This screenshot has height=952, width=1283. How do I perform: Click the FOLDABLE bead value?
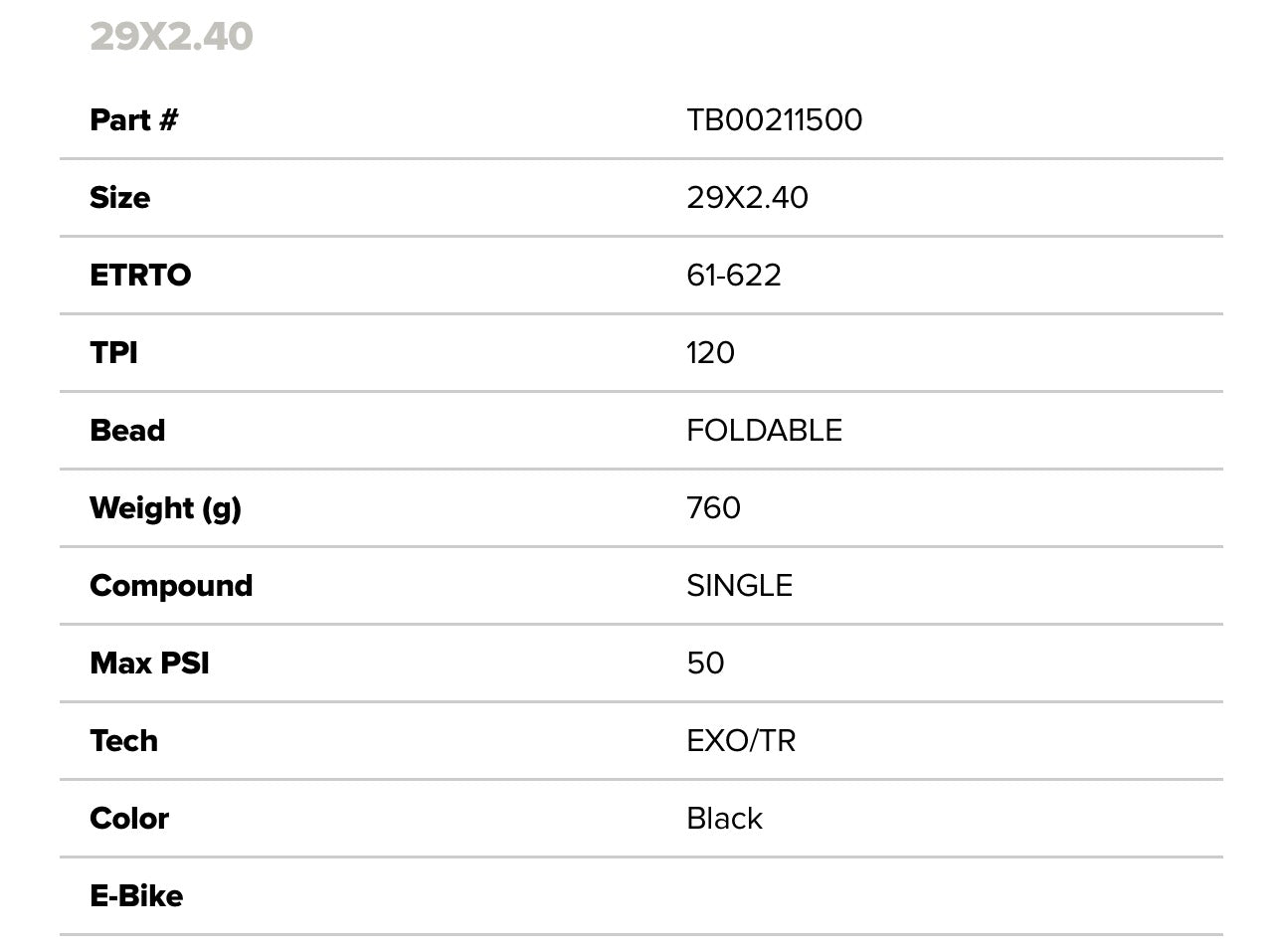coord(764,431)
